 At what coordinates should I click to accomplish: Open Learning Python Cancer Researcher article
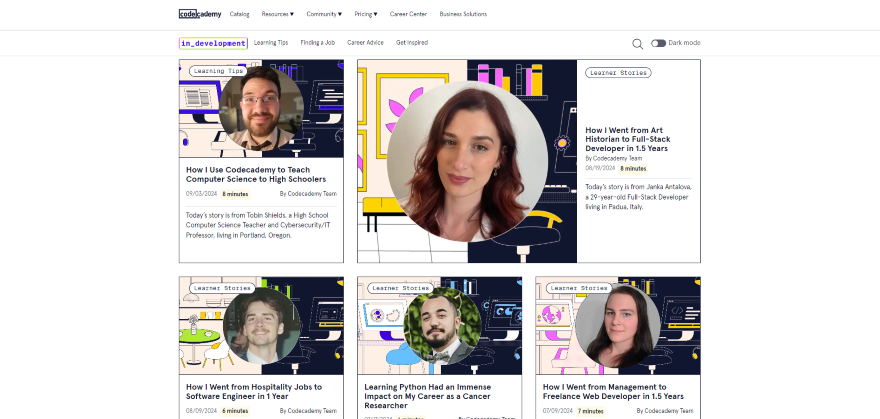point(428,396)
